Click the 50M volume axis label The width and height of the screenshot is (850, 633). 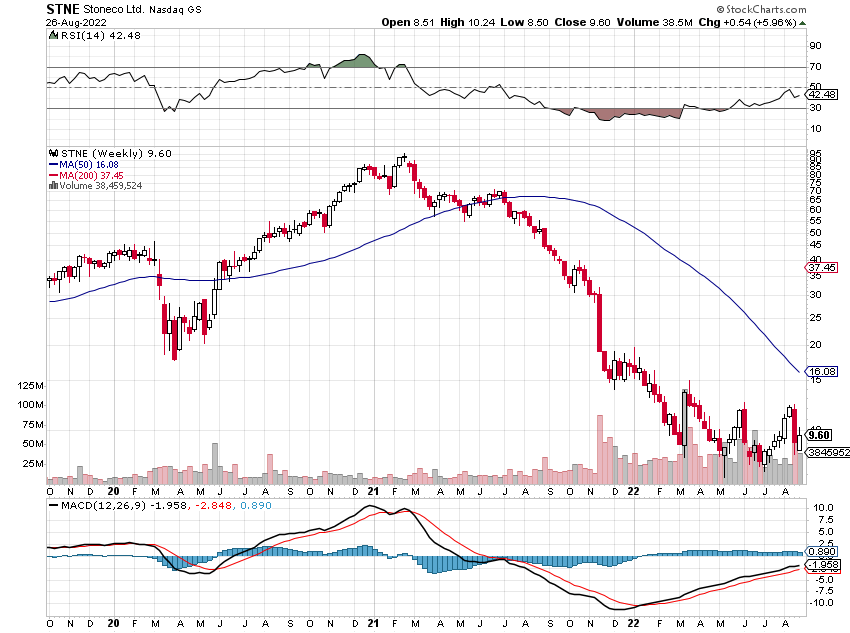coord(33,444)
